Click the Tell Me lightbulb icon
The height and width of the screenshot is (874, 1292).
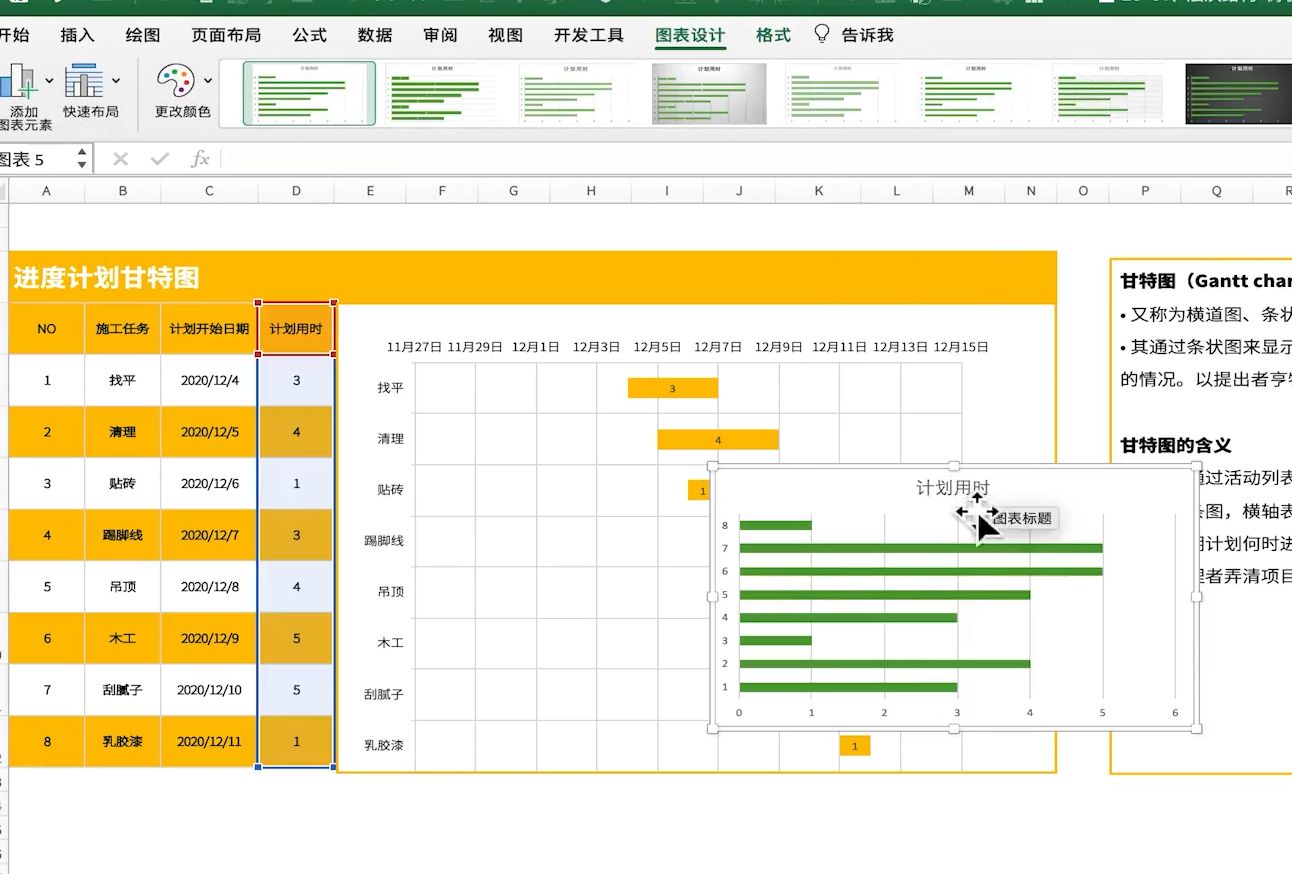pos(822,34)
